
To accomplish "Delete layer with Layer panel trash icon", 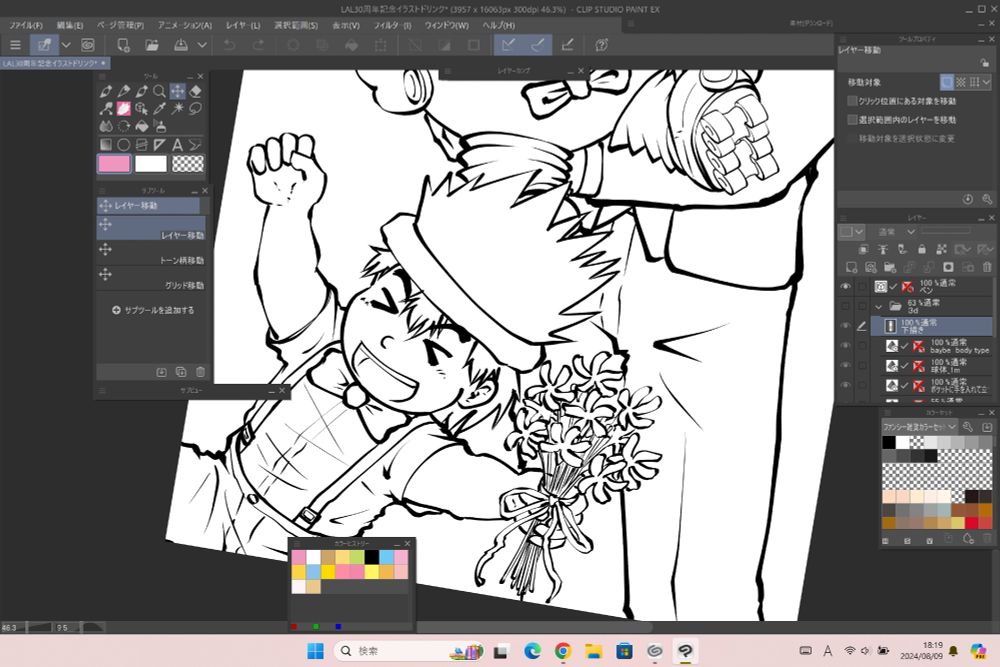I will click(987, 267).
